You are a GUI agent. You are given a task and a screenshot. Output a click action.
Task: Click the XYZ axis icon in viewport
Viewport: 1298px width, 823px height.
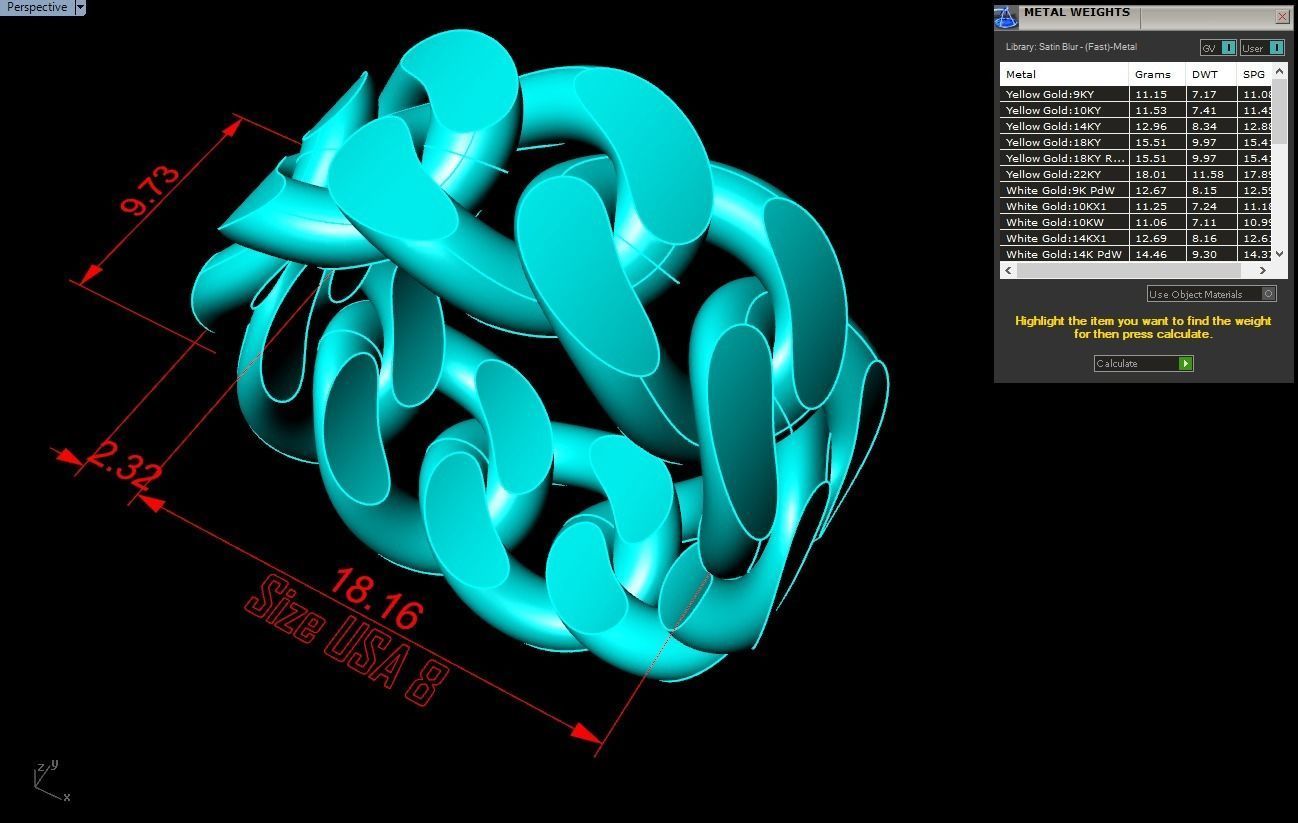point(50,781)
